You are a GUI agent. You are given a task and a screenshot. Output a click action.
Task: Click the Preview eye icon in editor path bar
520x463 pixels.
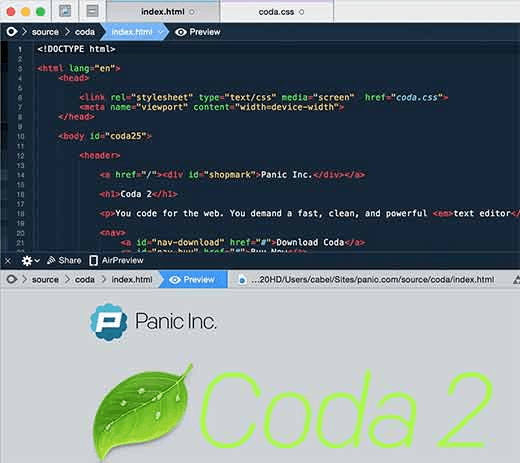pos(181,32)
